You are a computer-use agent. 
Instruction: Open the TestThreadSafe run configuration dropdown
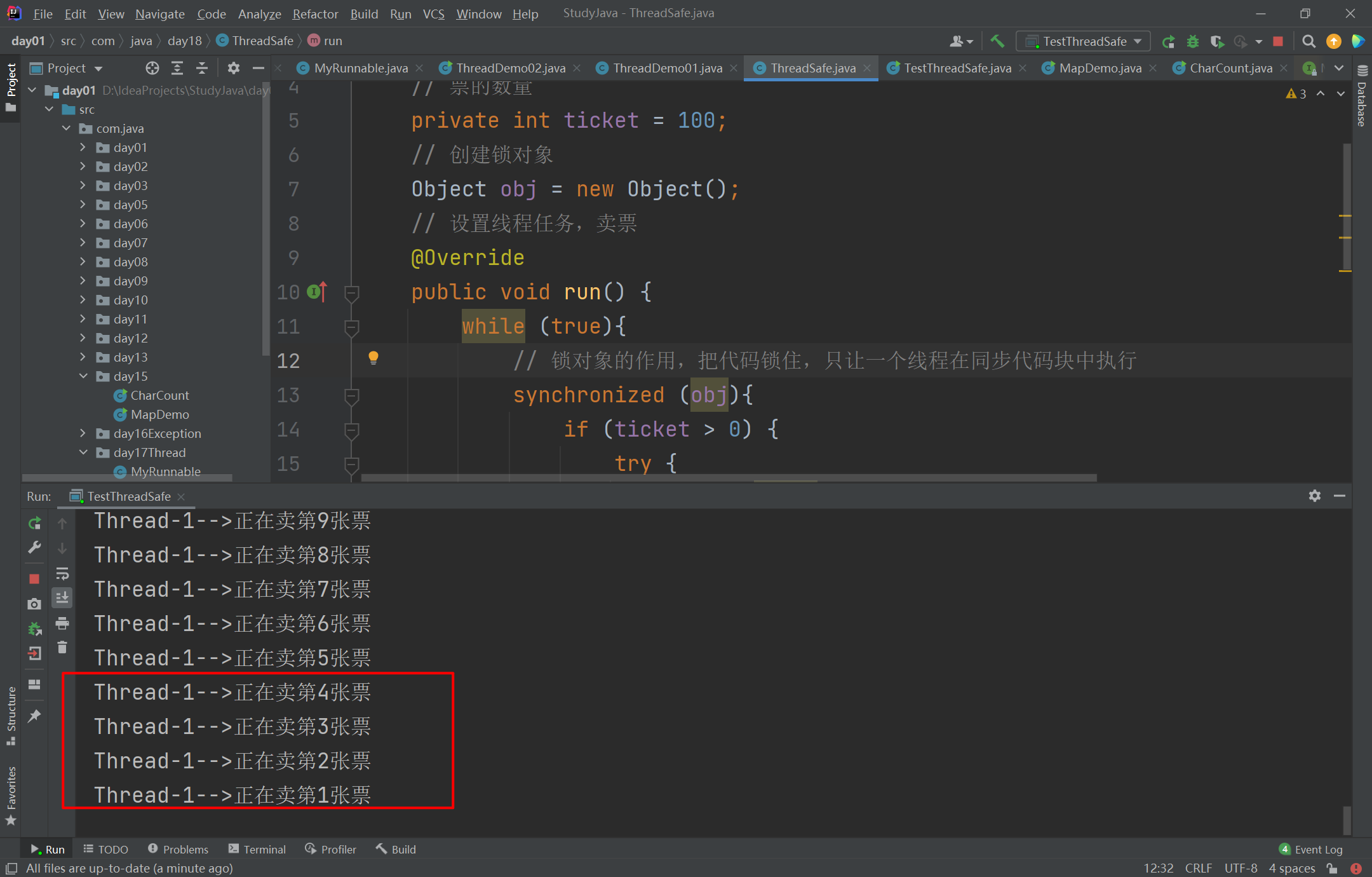click(1084, 41)
